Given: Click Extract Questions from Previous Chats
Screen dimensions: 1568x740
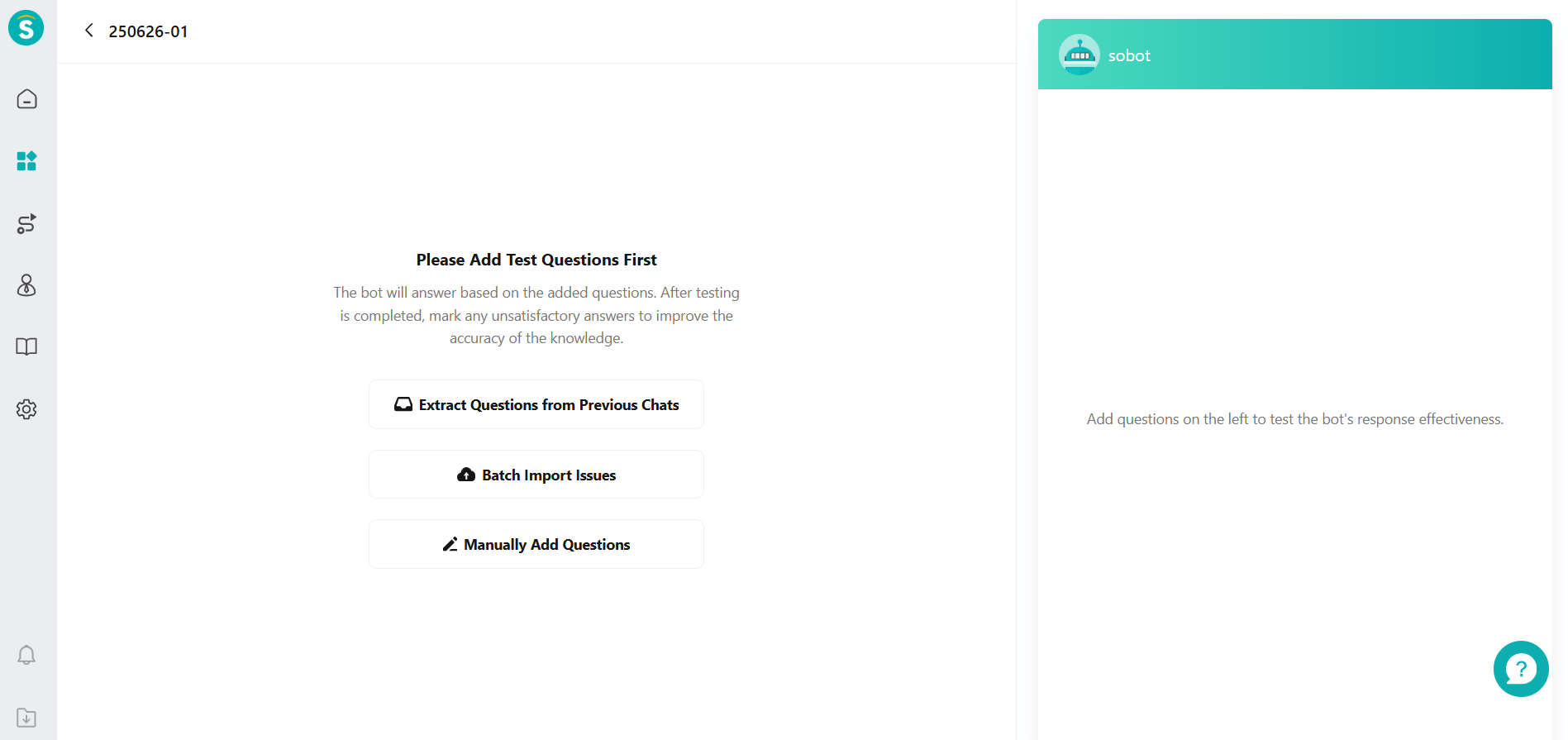Looking at the screenshot, I should [536, 404].
